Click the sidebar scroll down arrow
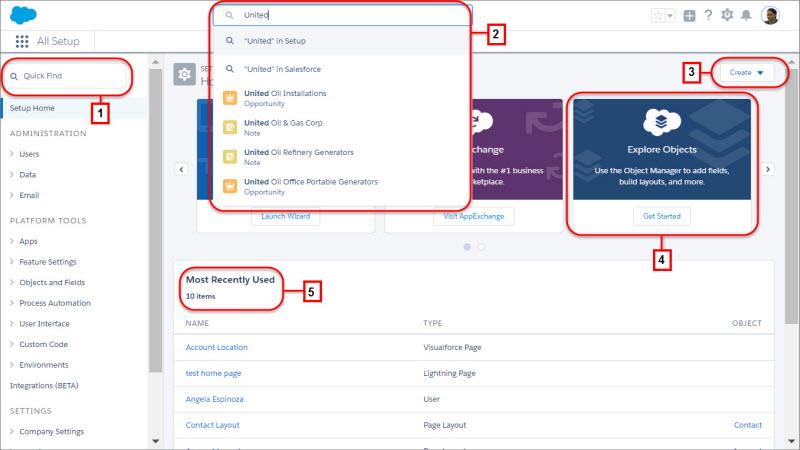 156,441
